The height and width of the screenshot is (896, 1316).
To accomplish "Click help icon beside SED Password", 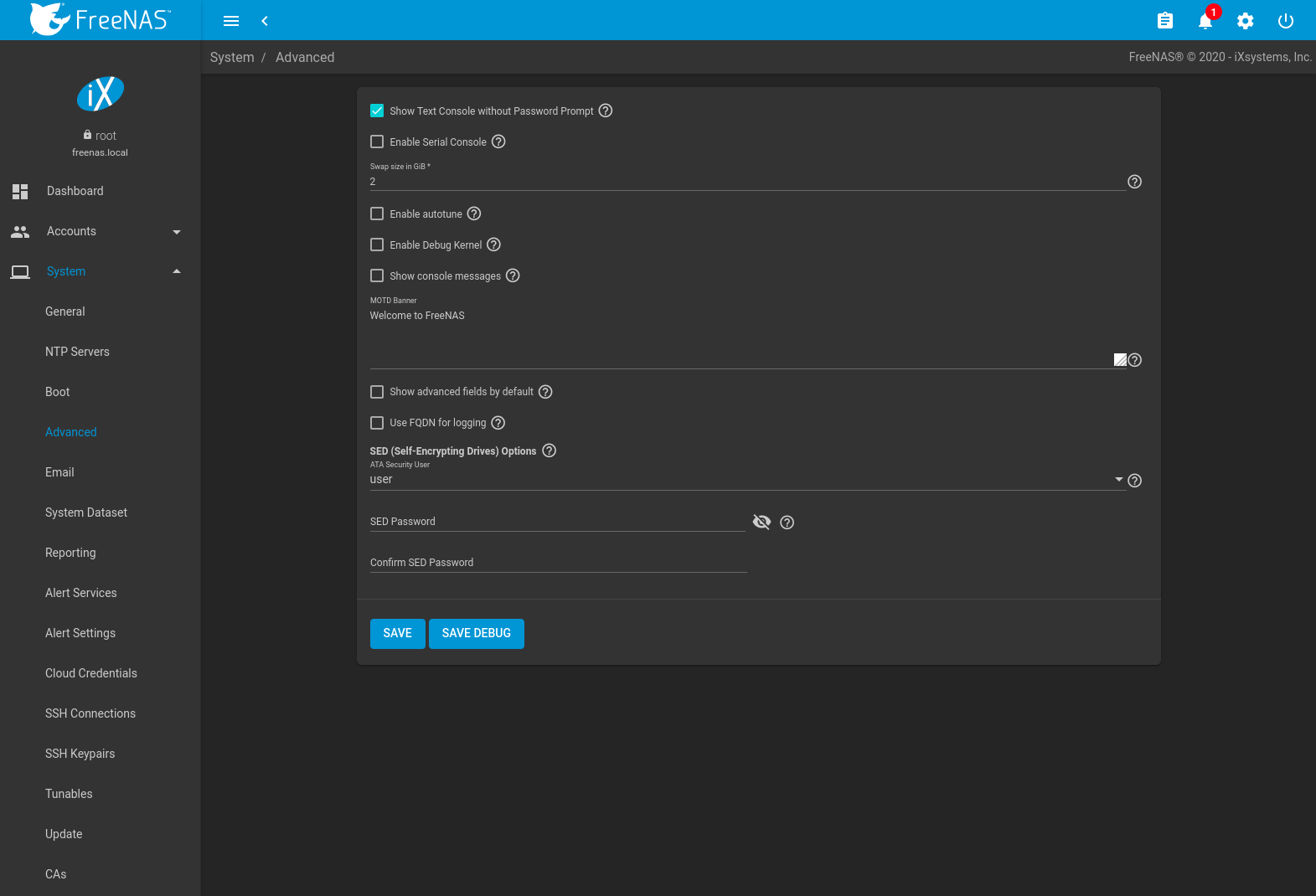I will click(787, 523).
